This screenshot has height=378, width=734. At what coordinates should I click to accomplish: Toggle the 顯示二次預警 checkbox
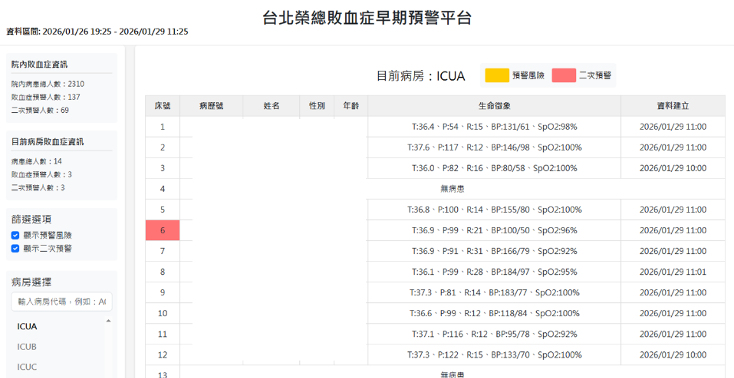tap(15, 248)
